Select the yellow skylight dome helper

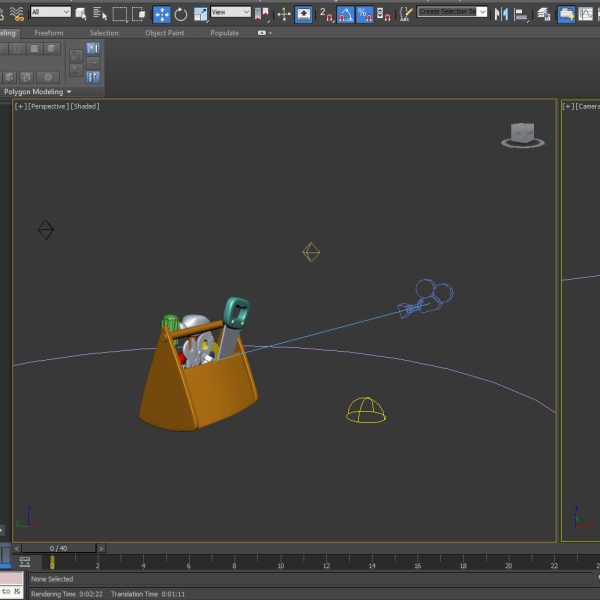click(366, 410)
